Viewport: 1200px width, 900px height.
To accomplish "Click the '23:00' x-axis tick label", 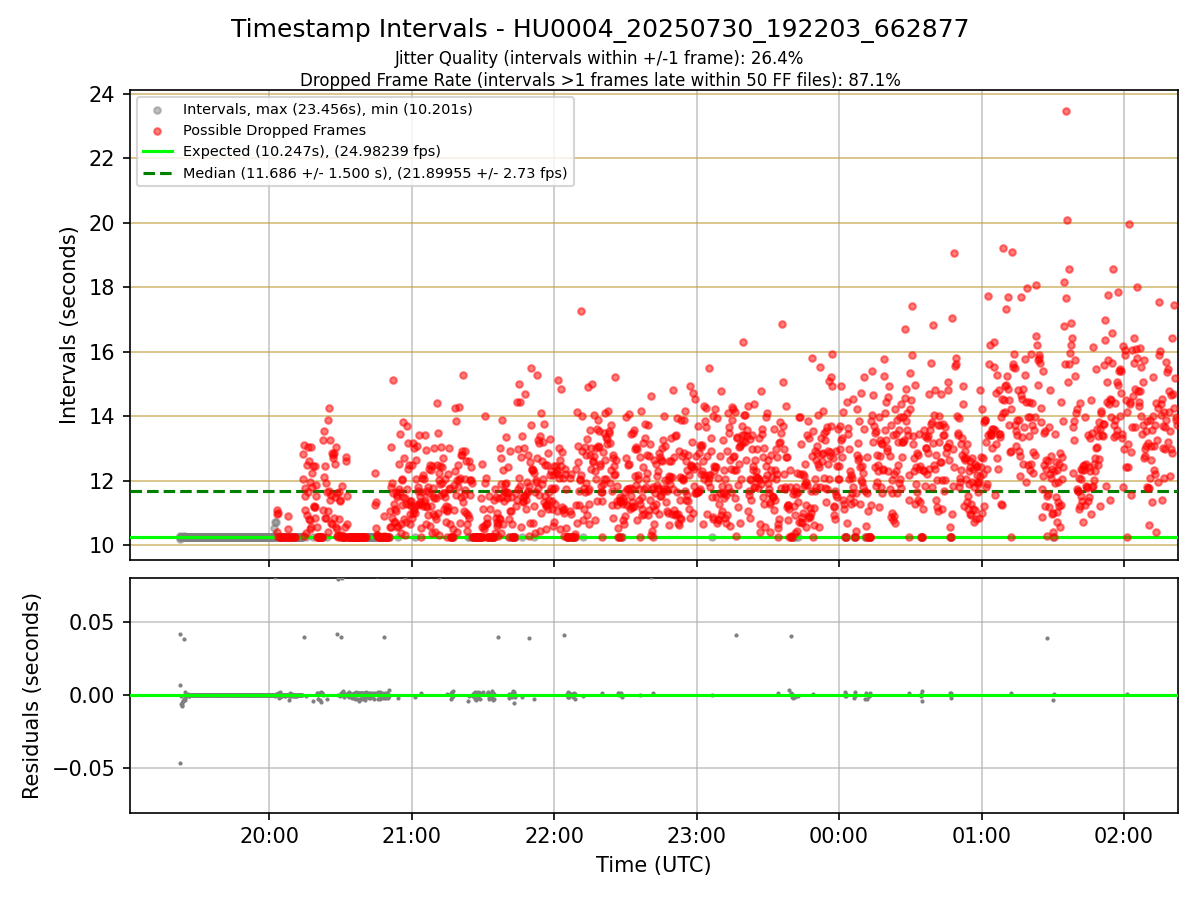I will [697, 835].
